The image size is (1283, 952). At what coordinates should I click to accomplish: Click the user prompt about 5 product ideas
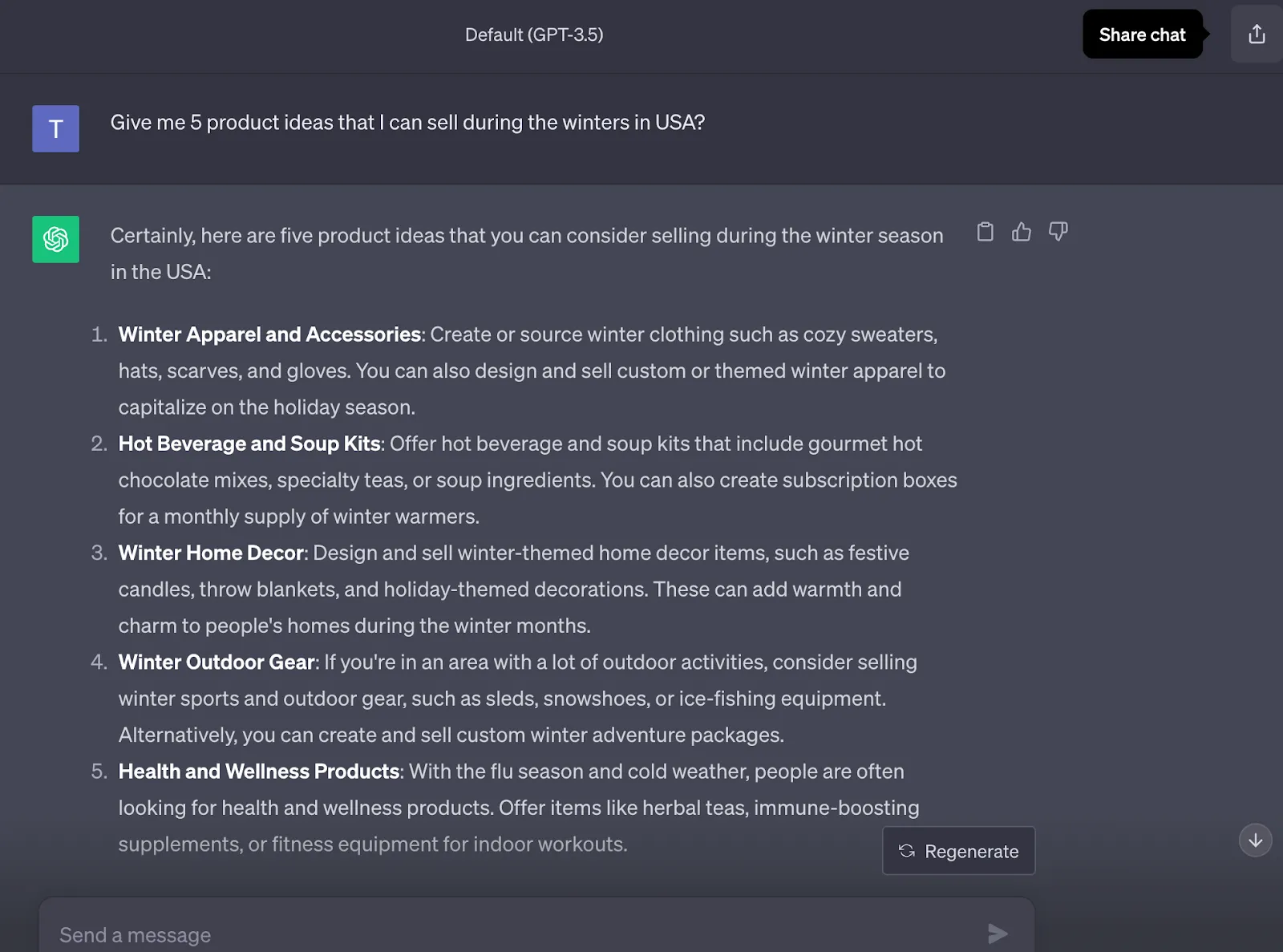407,122
